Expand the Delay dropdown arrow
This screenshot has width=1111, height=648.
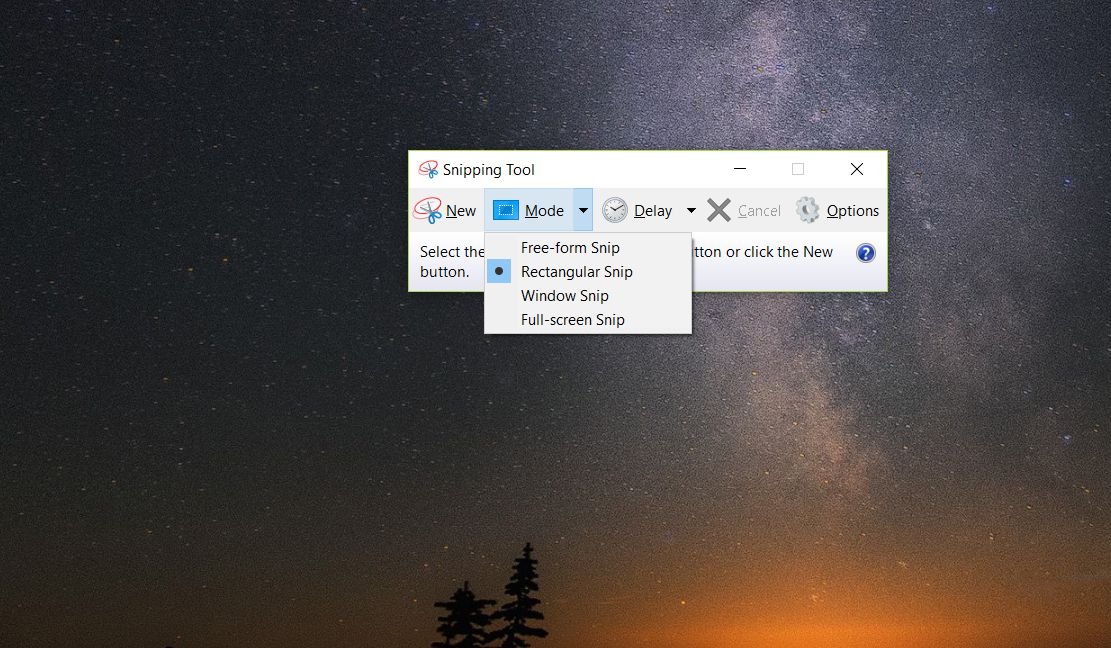tap(691, 211)
